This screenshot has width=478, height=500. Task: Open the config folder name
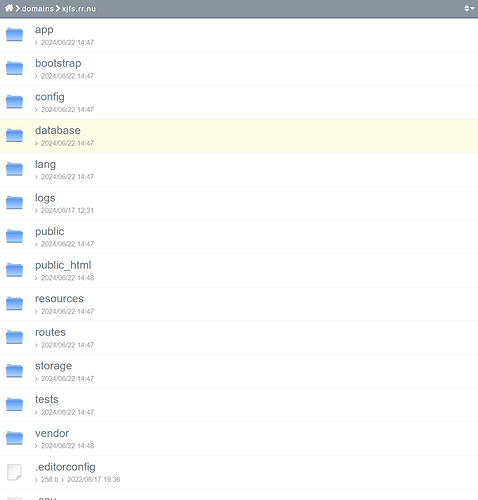pyautogui.click(x=50, y=97)
